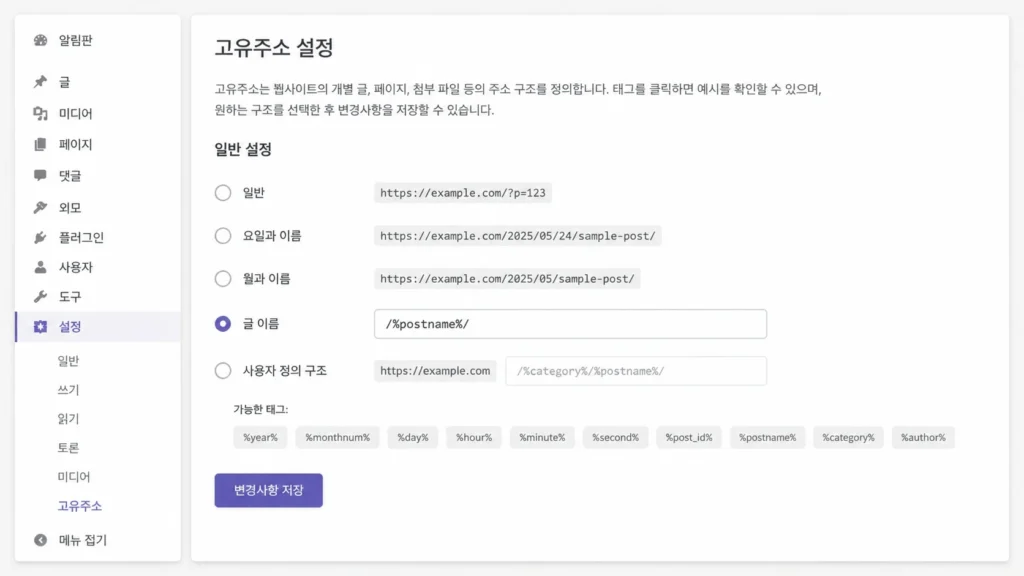This screenshot has height=576, width=1024.
Task: Open the 도구 menu item
Action: [x=70, y=296]
